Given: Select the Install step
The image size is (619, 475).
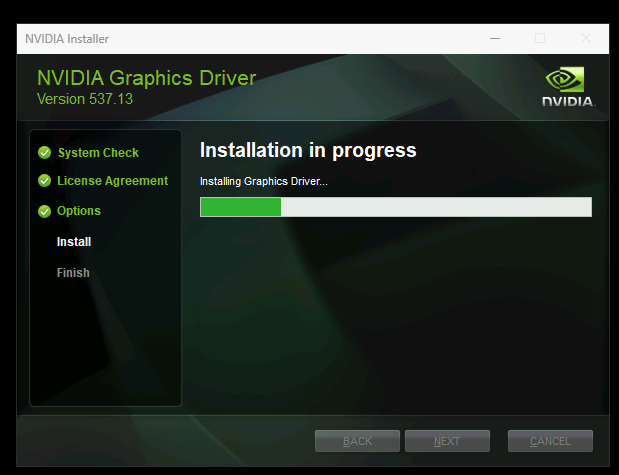Looking at the screenshot, I should pos(74,242).
